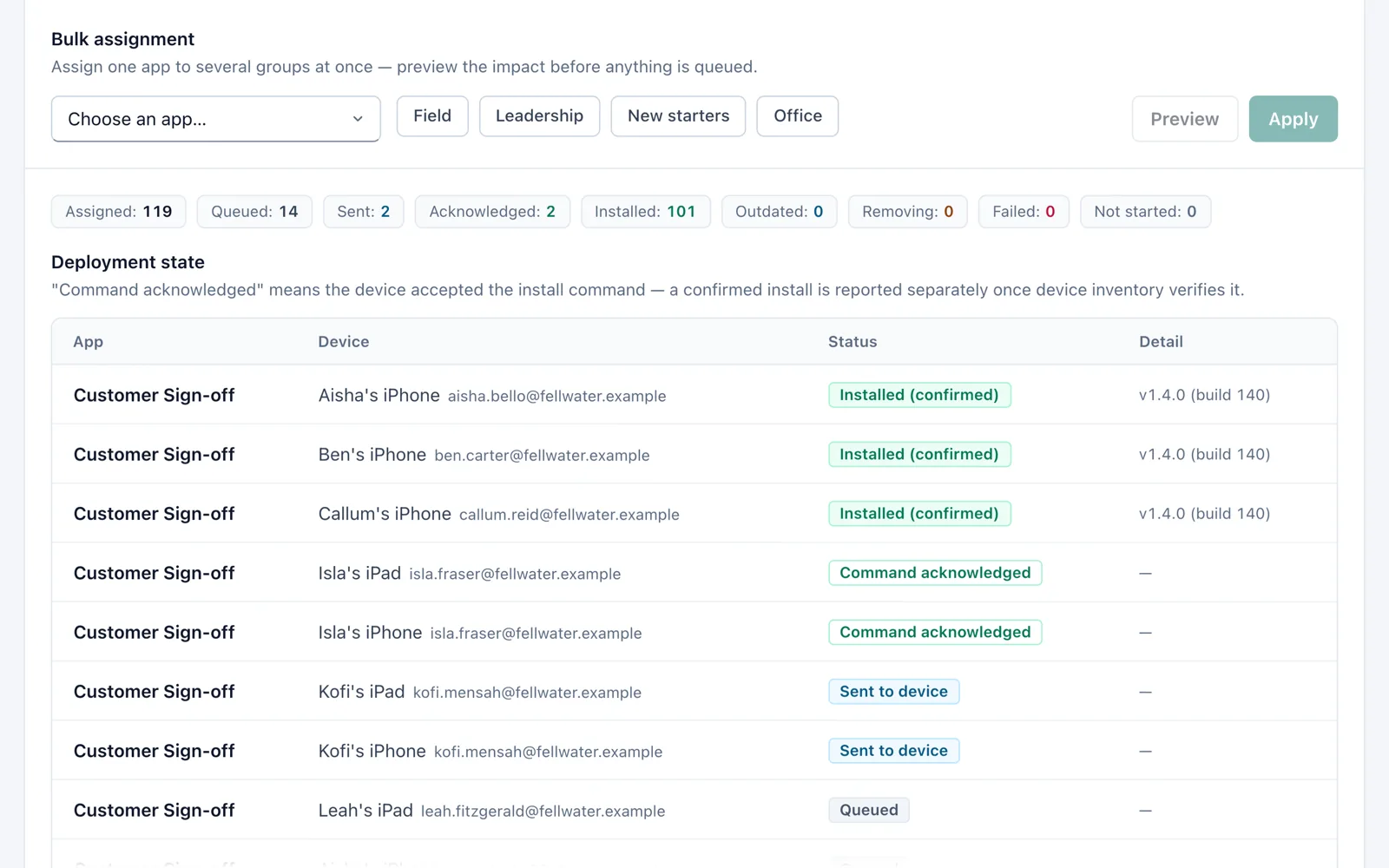Click leah.fitzgerald@fellwater.example email
The height and width of the screenshot is (868, 1389).
[x=543, y=812]
